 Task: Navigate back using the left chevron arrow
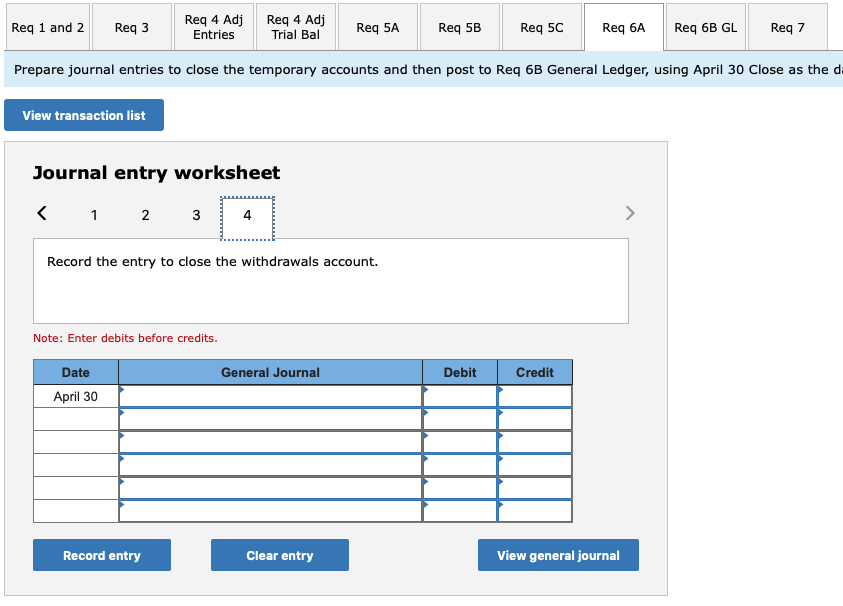[x=41, y=213]
